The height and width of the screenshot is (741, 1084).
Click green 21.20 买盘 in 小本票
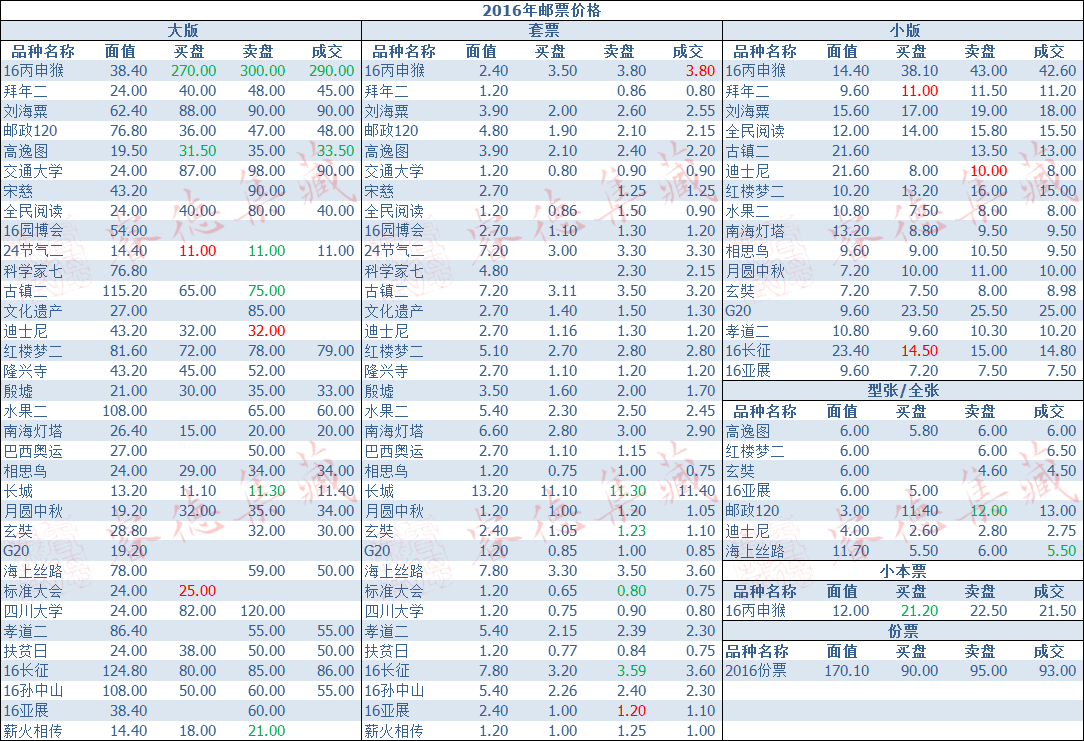point(919,611)
